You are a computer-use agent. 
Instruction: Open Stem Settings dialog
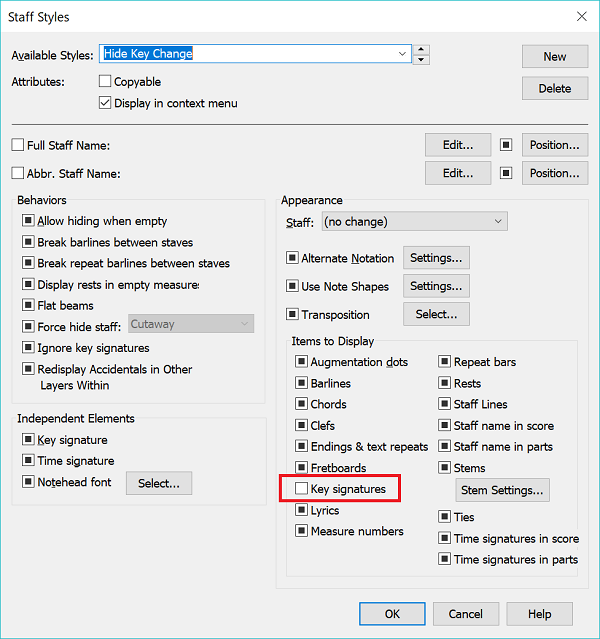click(x=502, y=490)
